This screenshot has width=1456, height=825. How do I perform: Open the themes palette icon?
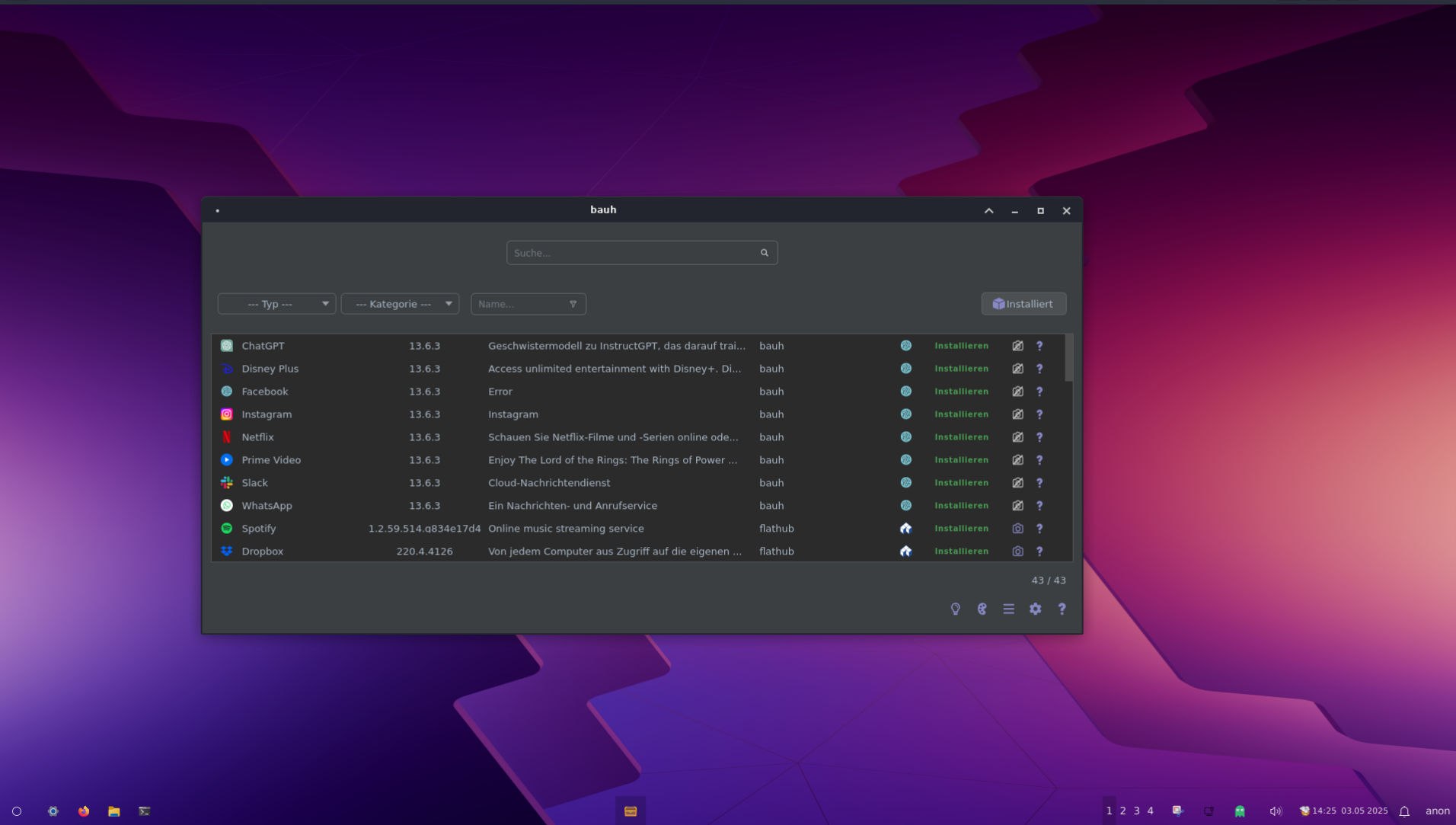click(x=982, y=609)
